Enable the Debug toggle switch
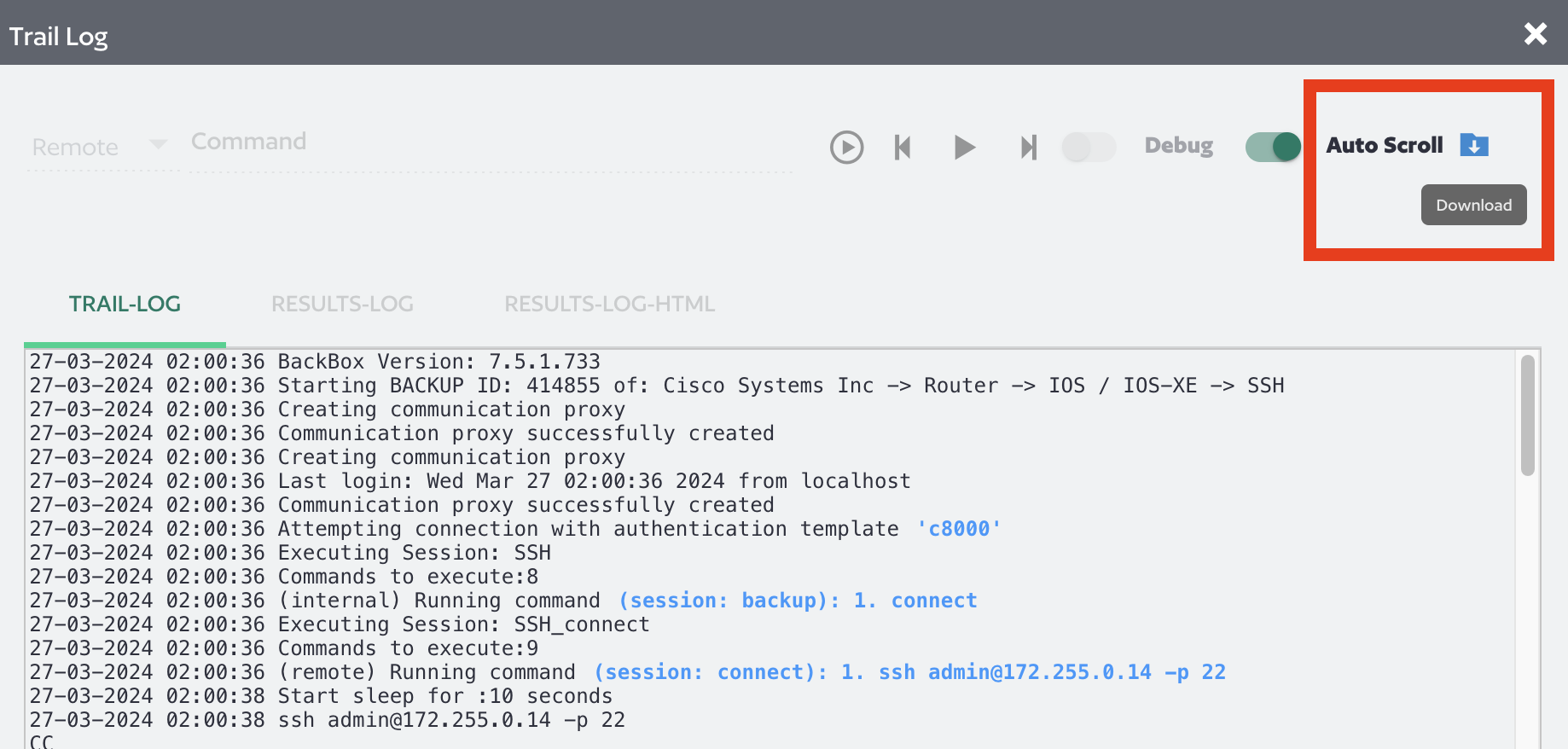The width and height of the screenshot is (1568, 749). [1089, 148]
